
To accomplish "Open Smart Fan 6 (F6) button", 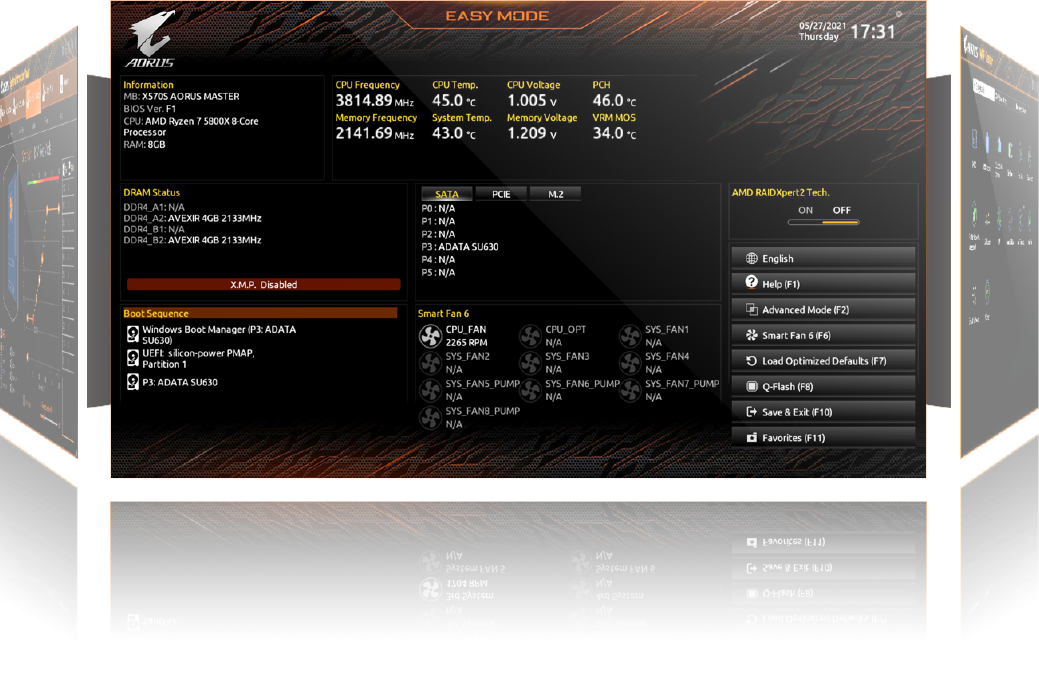I will point(824,335).
